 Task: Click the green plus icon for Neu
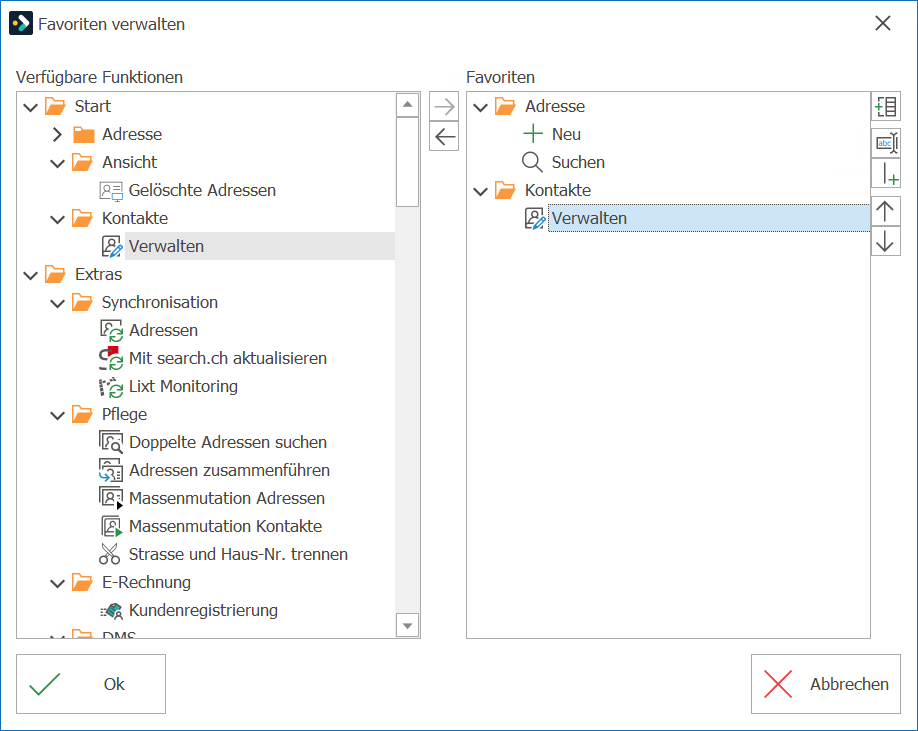coord(533,134)
